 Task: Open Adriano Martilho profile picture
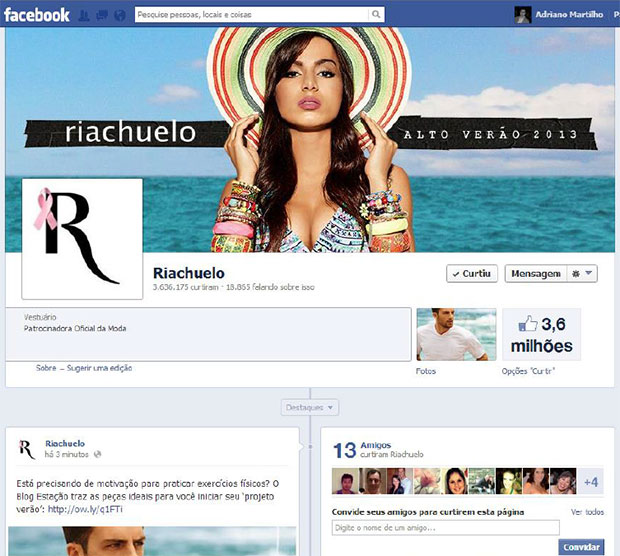pyautogui.click(x=522, y=15)
